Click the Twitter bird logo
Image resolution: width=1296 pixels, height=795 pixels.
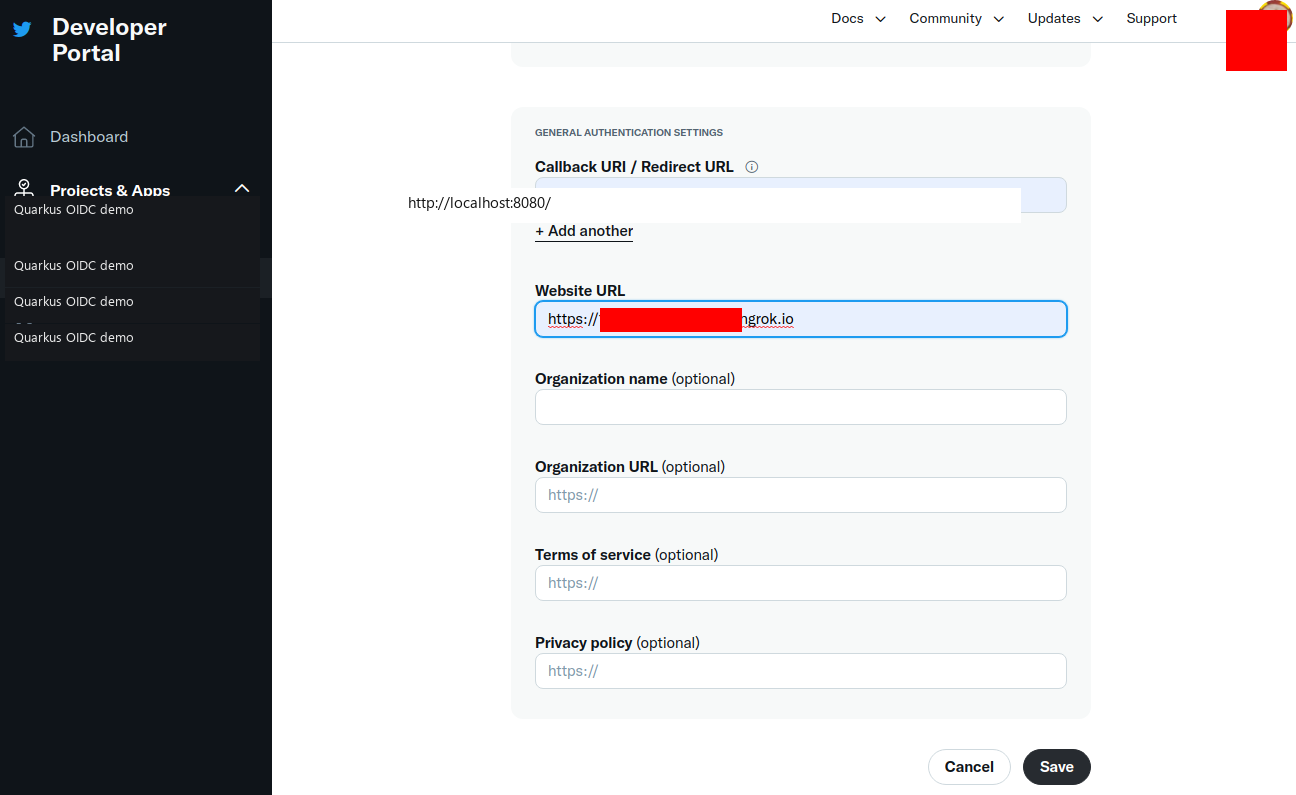click(x=22, y=29)
